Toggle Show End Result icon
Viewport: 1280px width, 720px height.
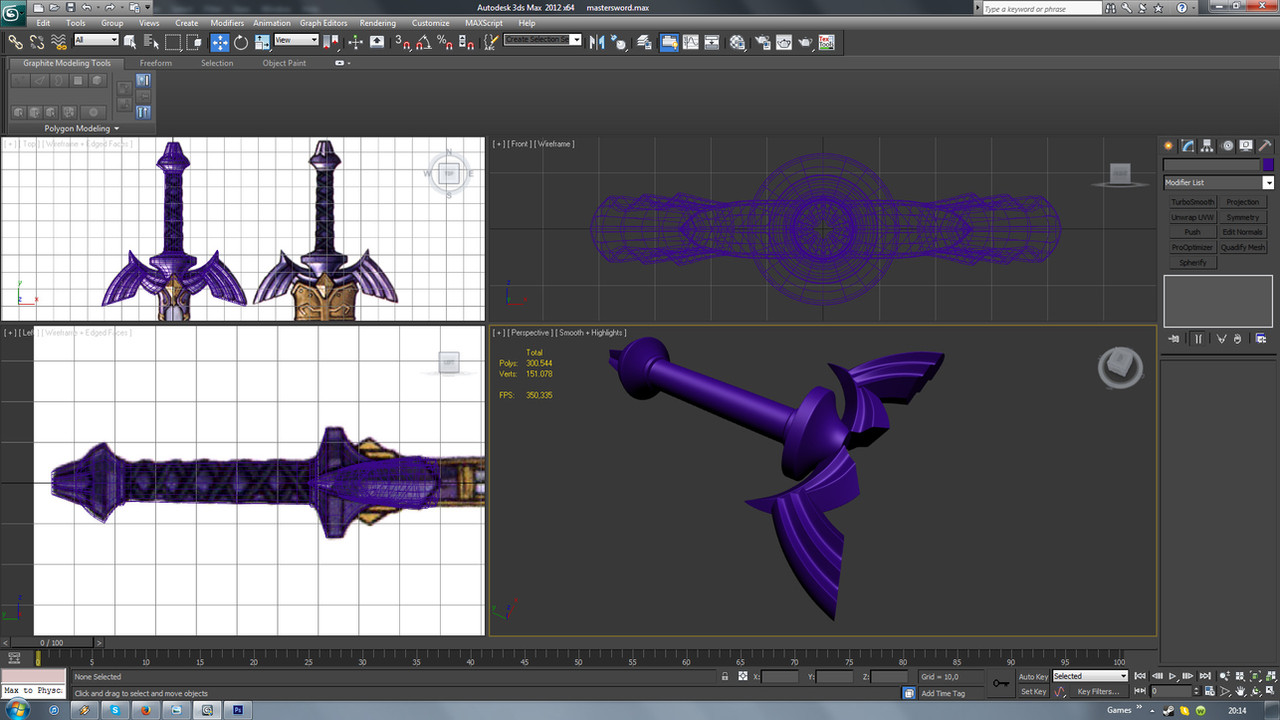pos(1198,339)
